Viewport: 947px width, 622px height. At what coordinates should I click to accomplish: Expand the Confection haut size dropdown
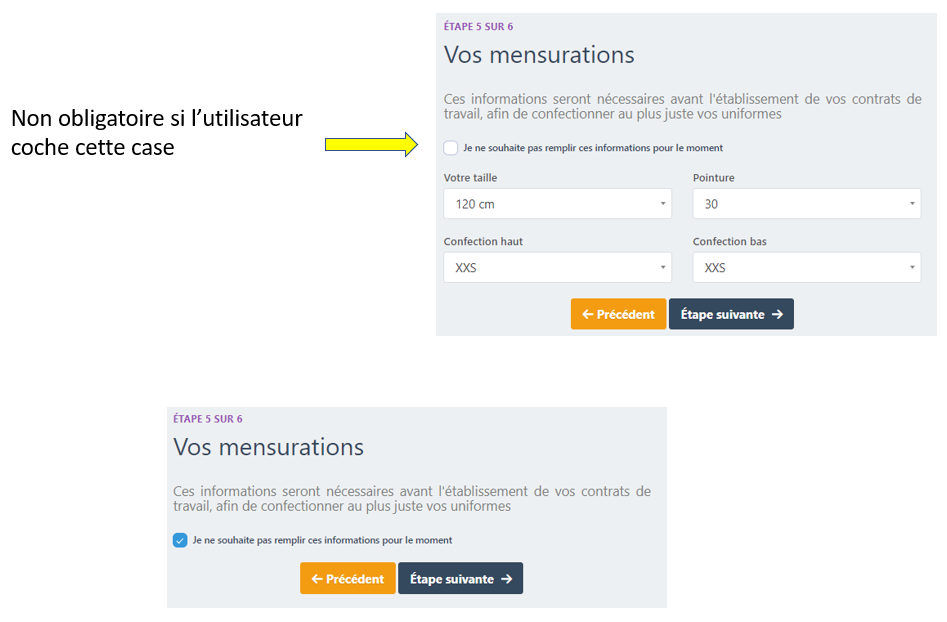click(557, 268)
